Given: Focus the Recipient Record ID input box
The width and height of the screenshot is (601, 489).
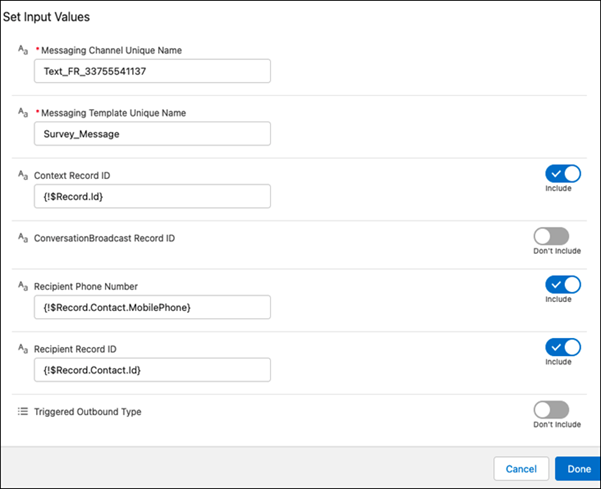Looking at the screenshot, I should pyautogui.click(x=152, y=370).
